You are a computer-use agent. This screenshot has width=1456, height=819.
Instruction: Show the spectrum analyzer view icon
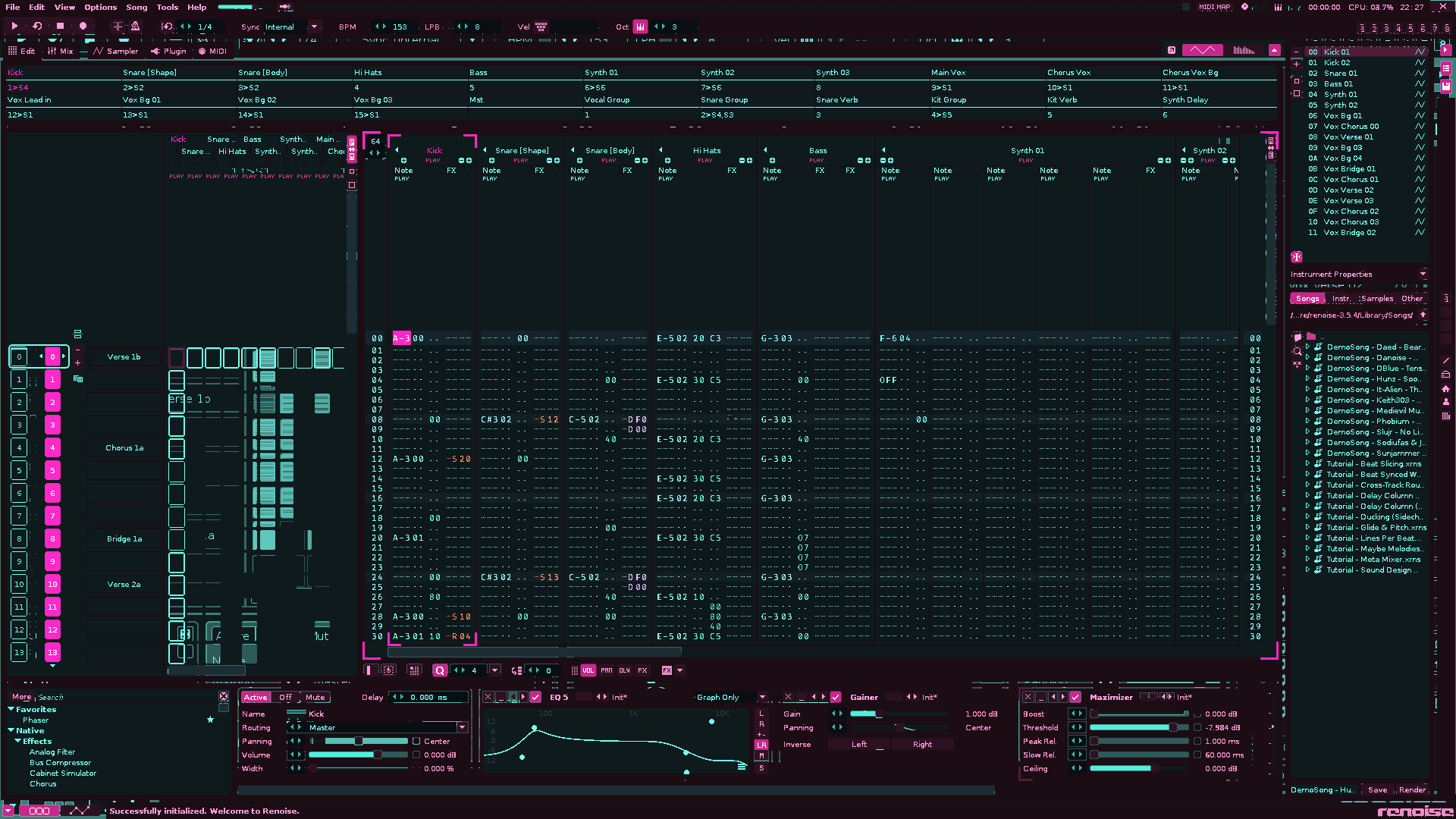[x=1244, y=50]
